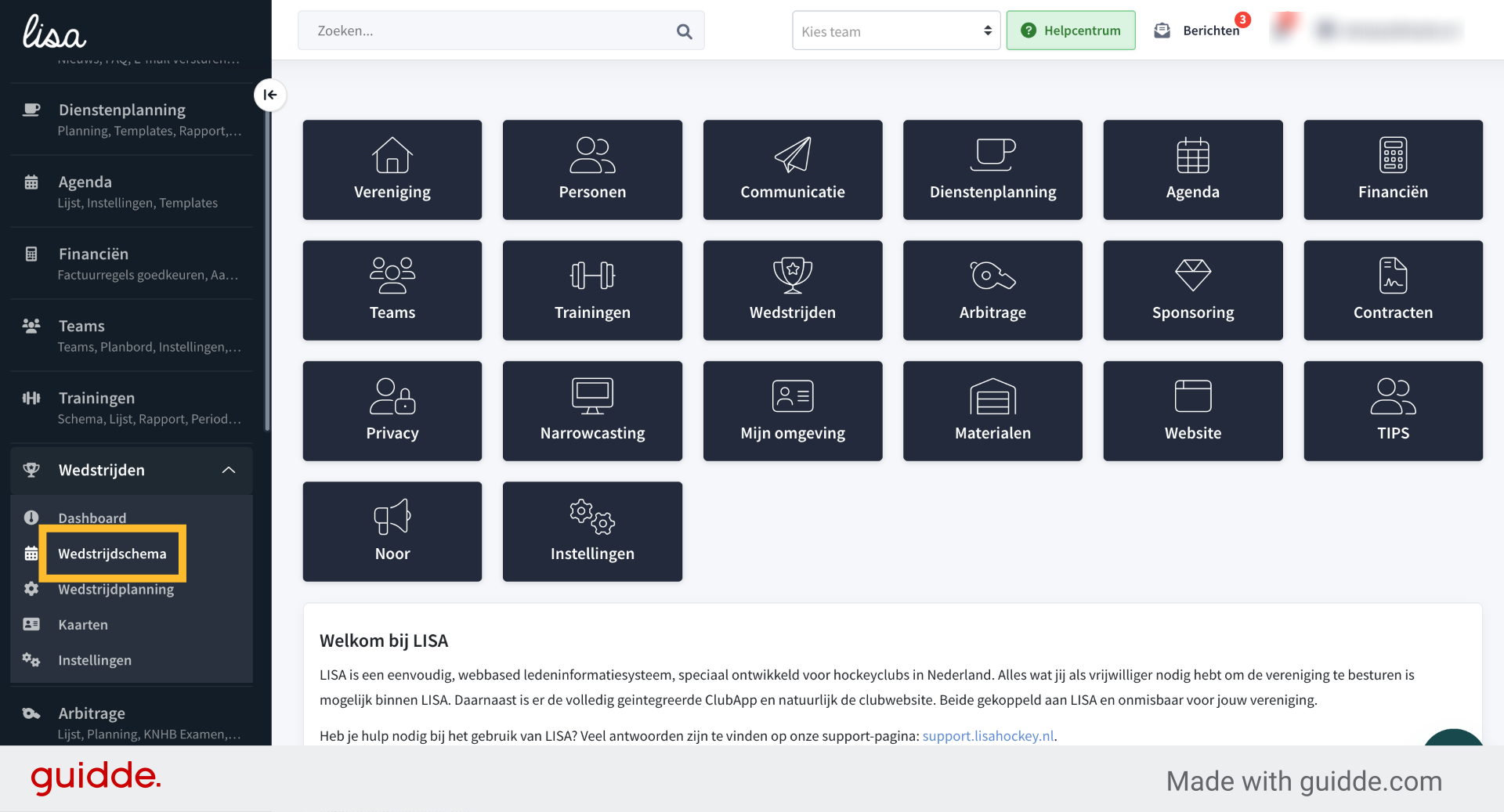Expand Teams in the sidebar
The width and height of the screenshot is (1504, 812).
click(132, 335)
